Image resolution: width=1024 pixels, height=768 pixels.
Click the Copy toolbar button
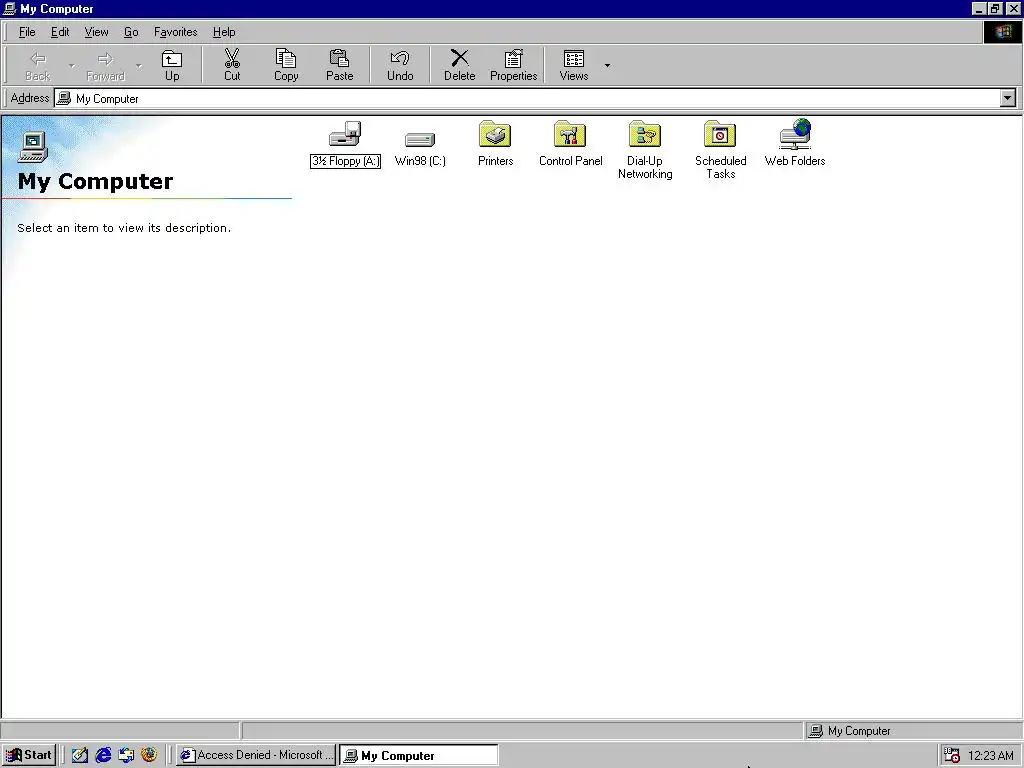pos(285,65)
